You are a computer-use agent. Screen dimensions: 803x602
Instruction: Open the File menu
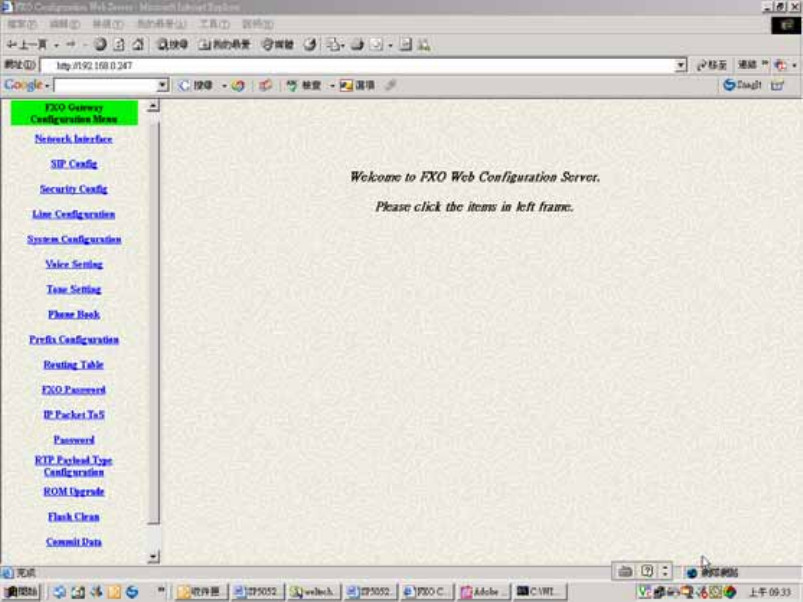coord(22,24)
